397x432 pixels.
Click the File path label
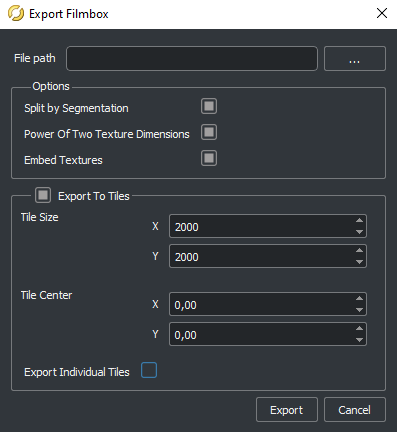pyautogui.click(x=35, y=58)
